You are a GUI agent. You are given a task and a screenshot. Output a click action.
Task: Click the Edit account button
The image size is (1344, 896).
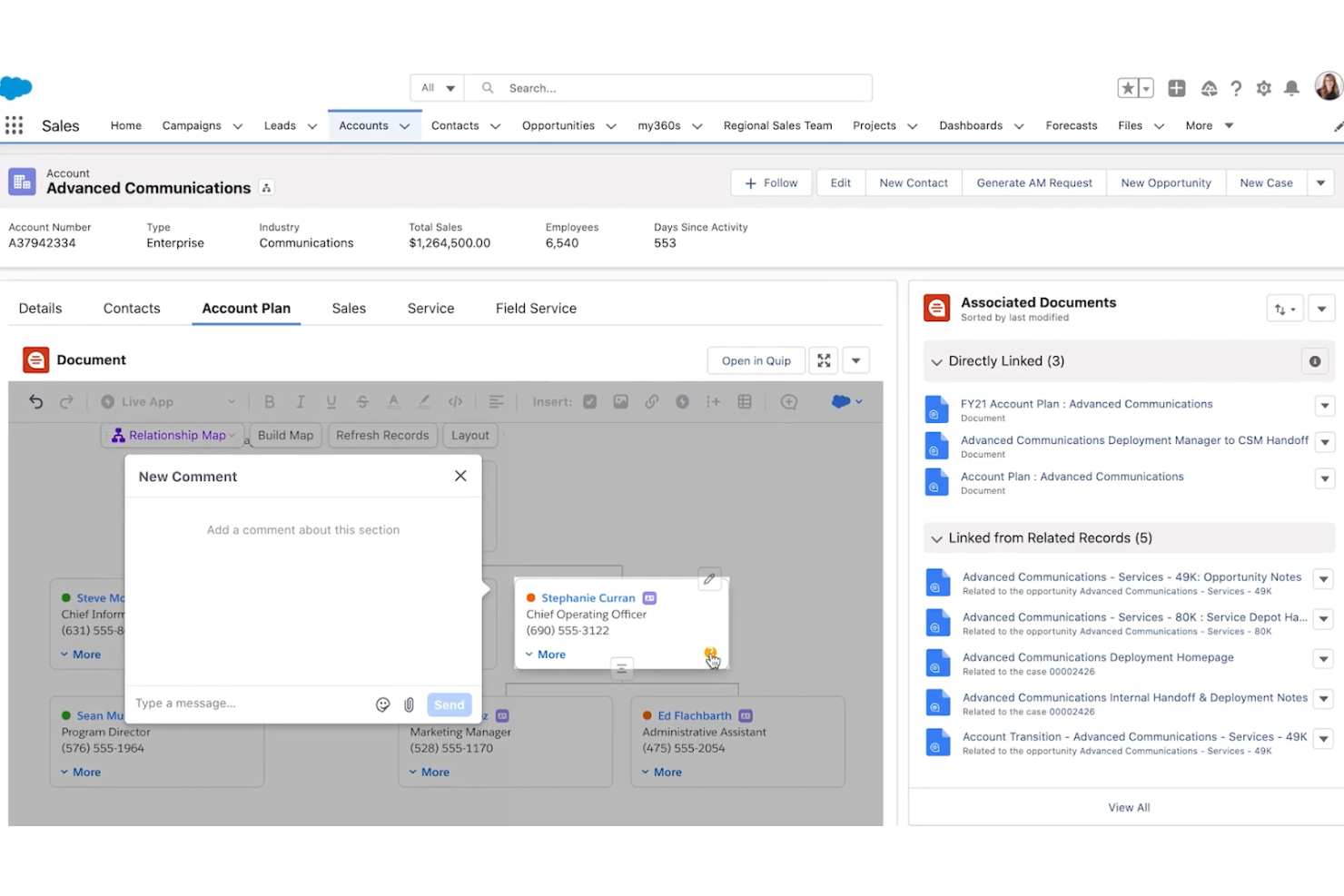[841, 182]
